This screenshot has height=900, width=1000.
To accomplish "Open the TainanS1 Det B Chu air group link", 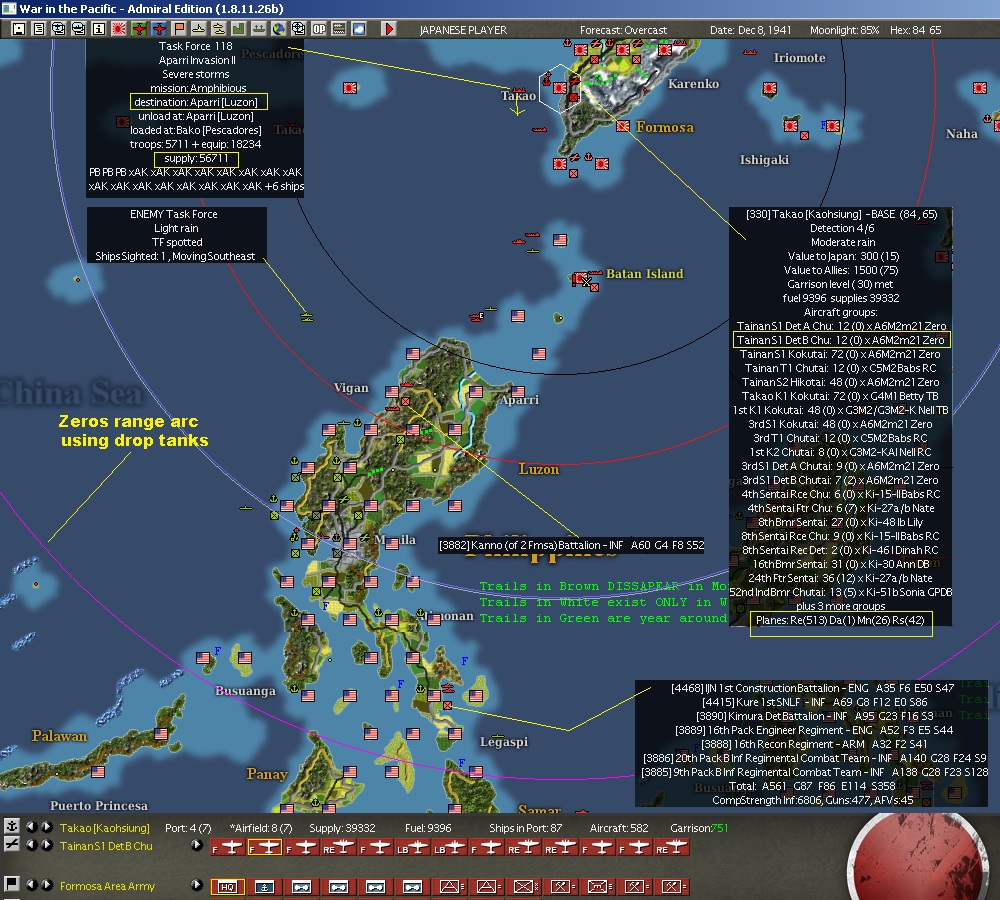I will [106, 846].
